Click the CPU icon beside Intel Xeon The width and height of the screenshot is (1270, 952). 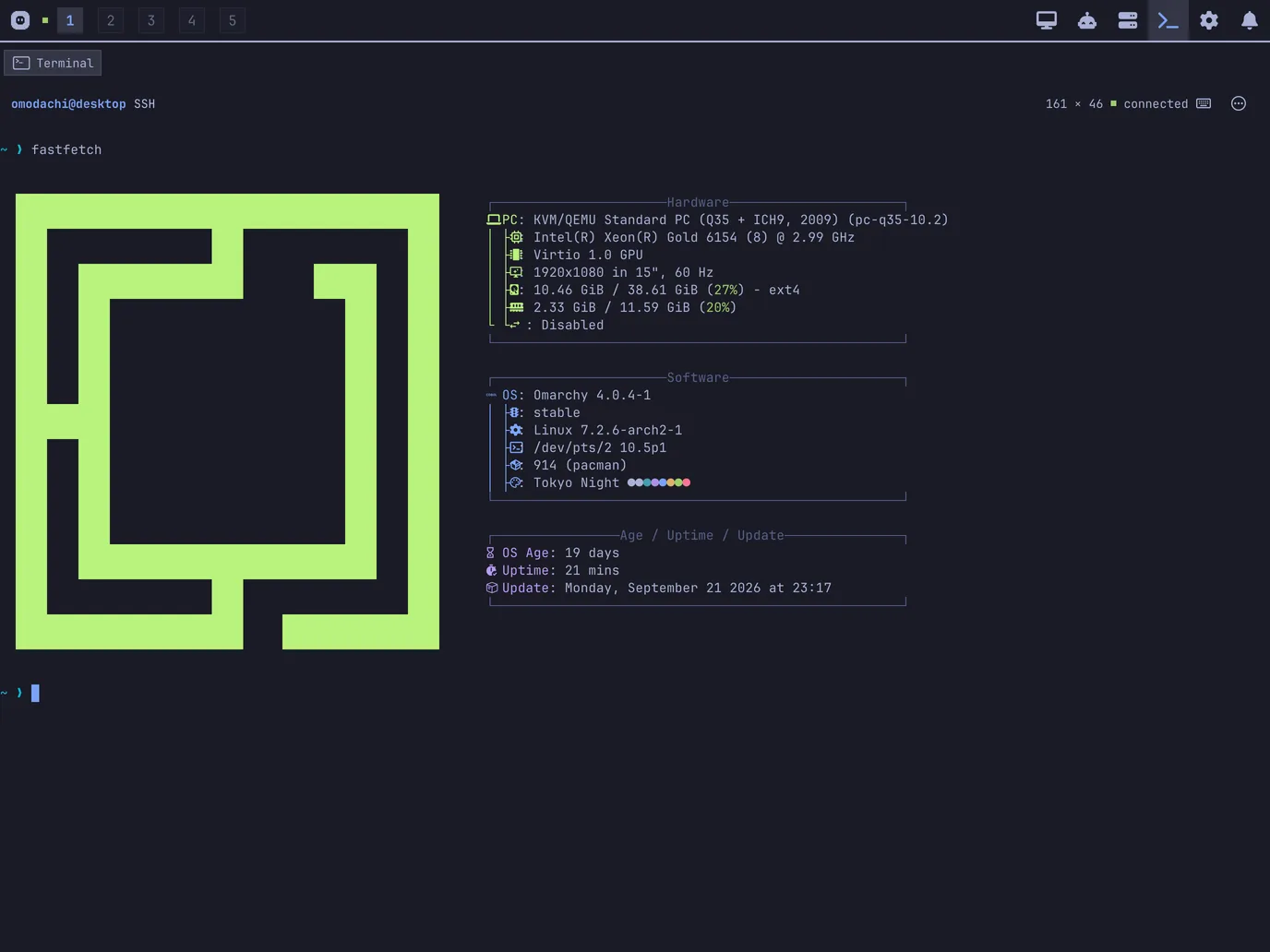tap(516, 237)
